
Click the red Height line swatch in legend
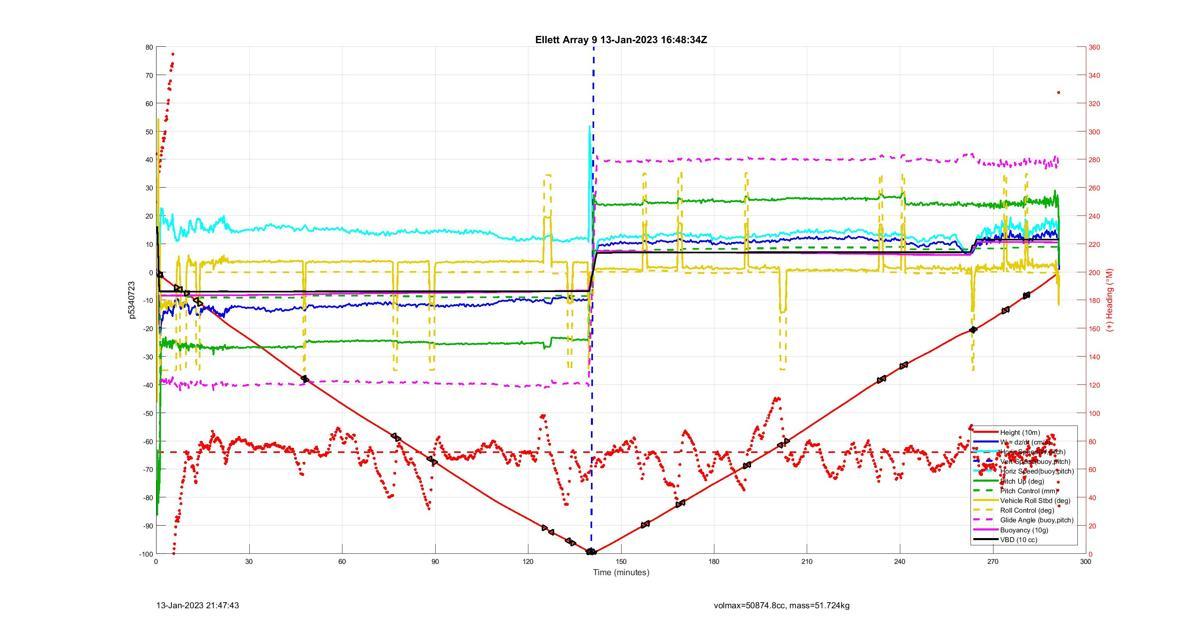pos(986,432)
